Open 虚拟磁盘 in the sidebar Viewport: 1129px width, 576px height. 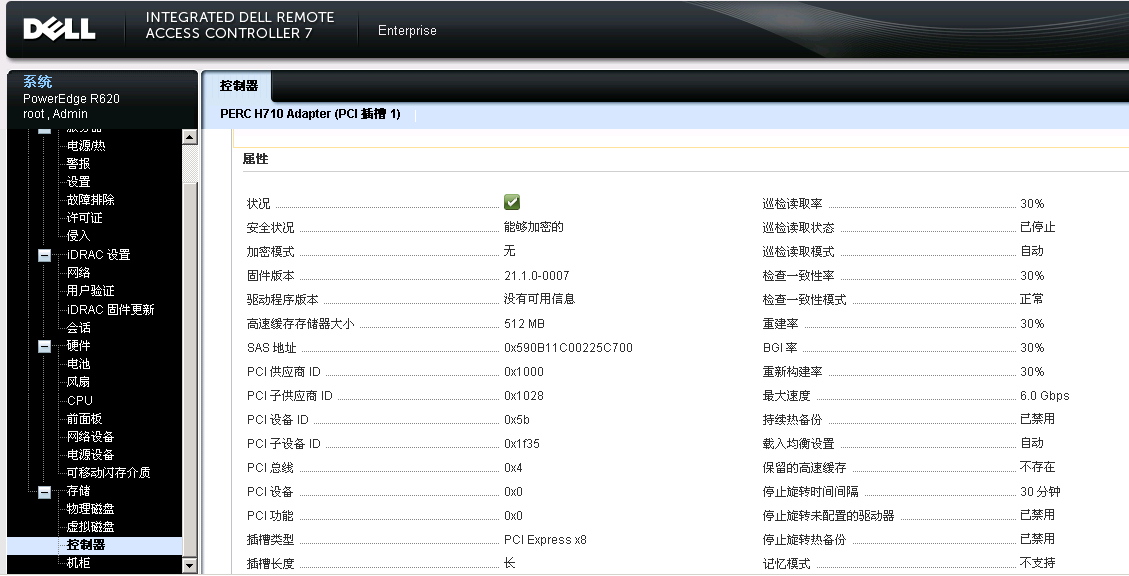[91, 526]
